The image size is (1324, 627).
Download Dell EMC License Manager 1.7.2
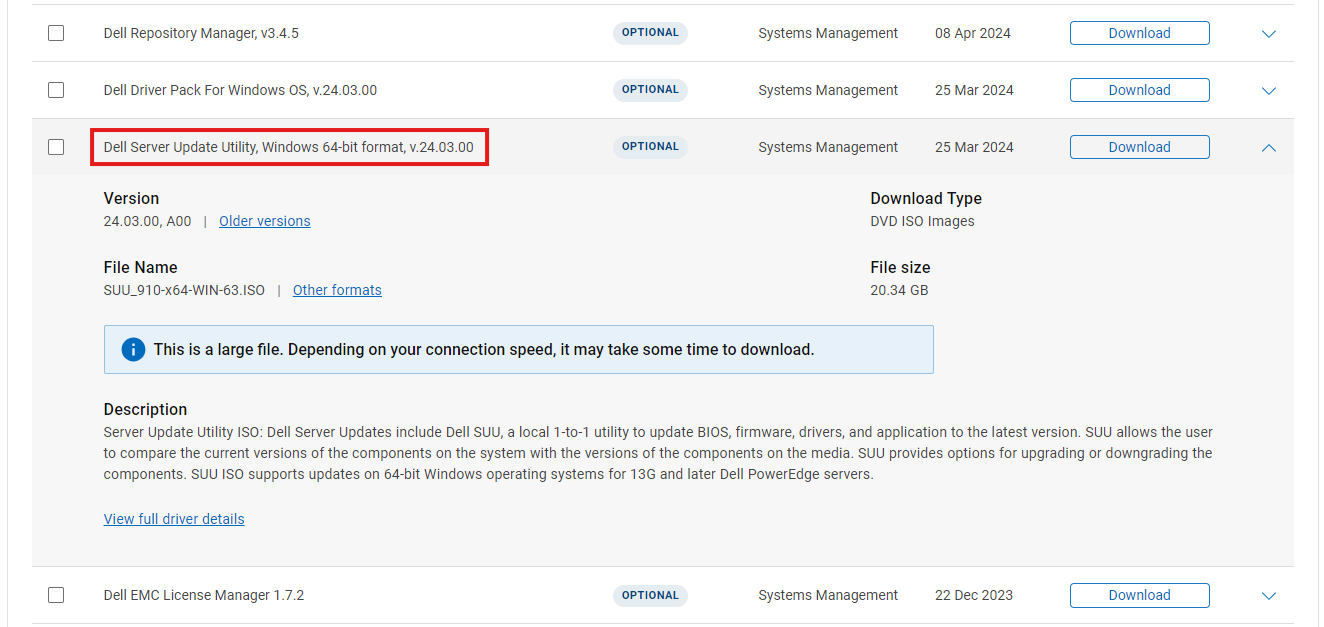click(x=1139, y=595)
